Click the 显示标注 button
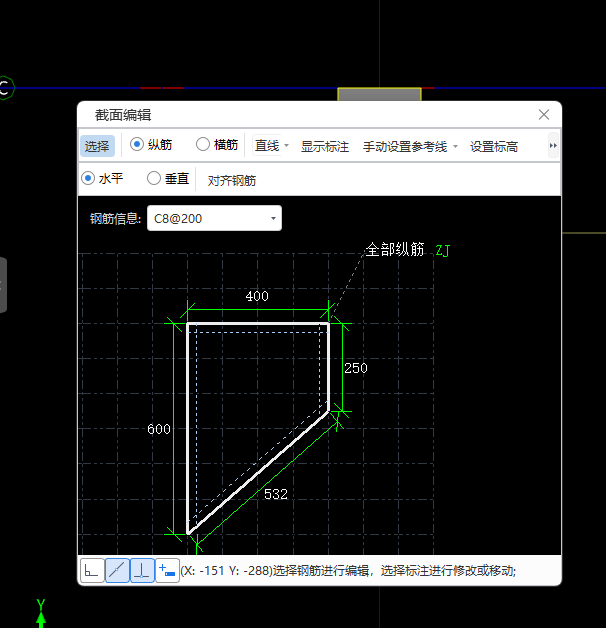The width and height of the screenshot is (606, 628). coord(325,147)
